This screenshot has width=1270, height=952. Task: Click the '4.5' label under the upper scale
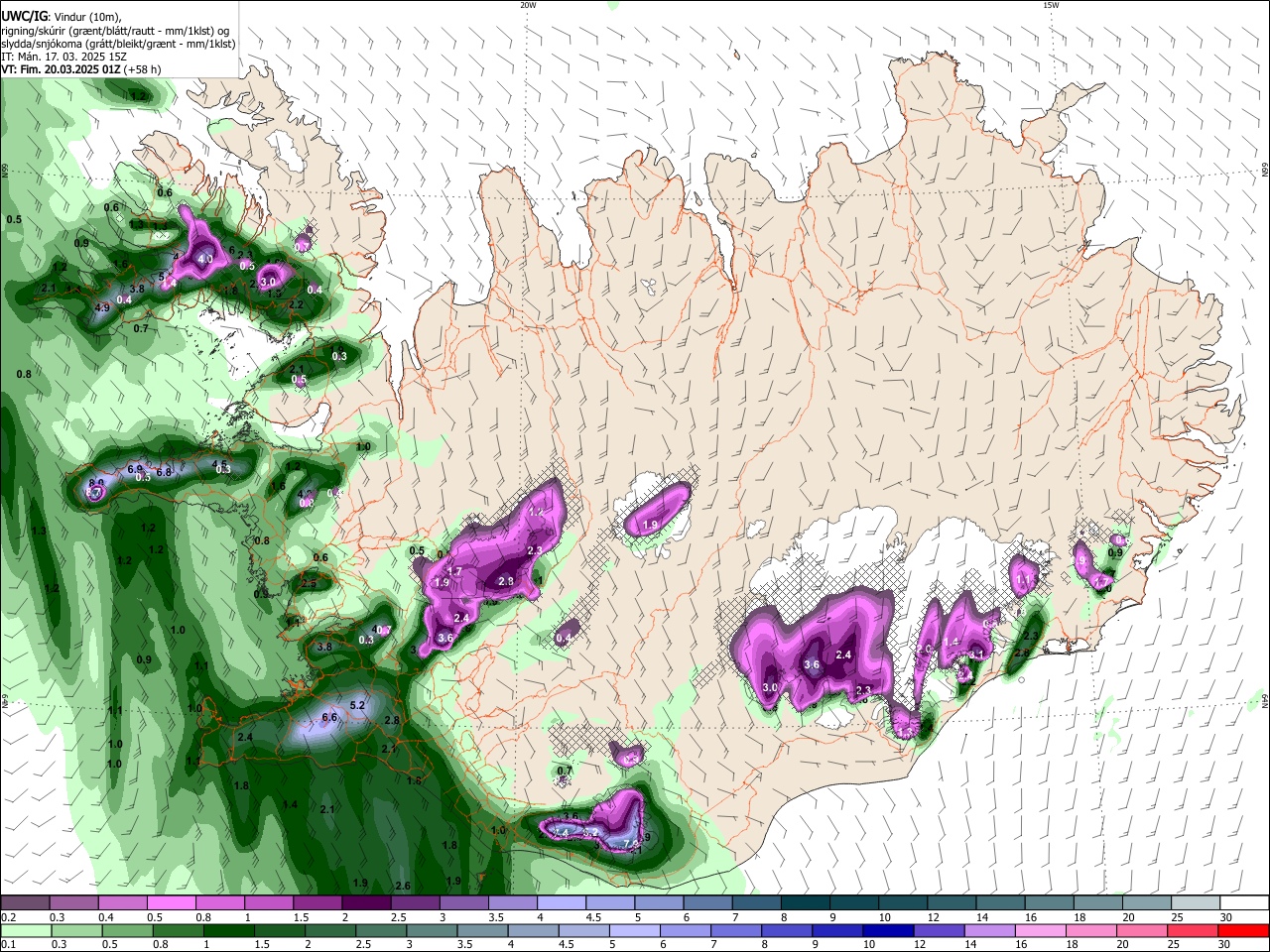(593, 917)
